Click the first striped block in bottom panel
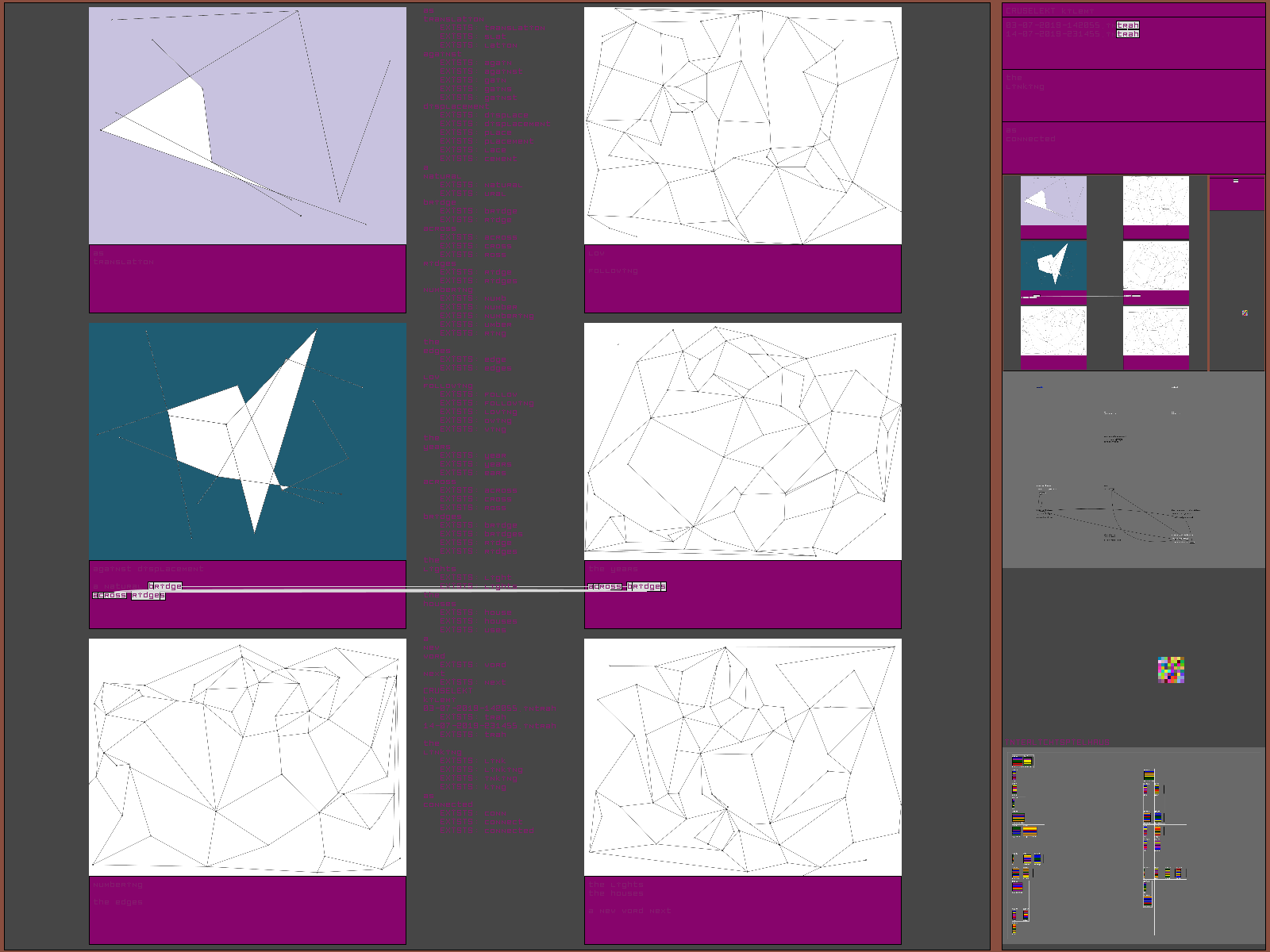The height and width of the screenshot is (952, 1270). click(x=1022, y=762)
